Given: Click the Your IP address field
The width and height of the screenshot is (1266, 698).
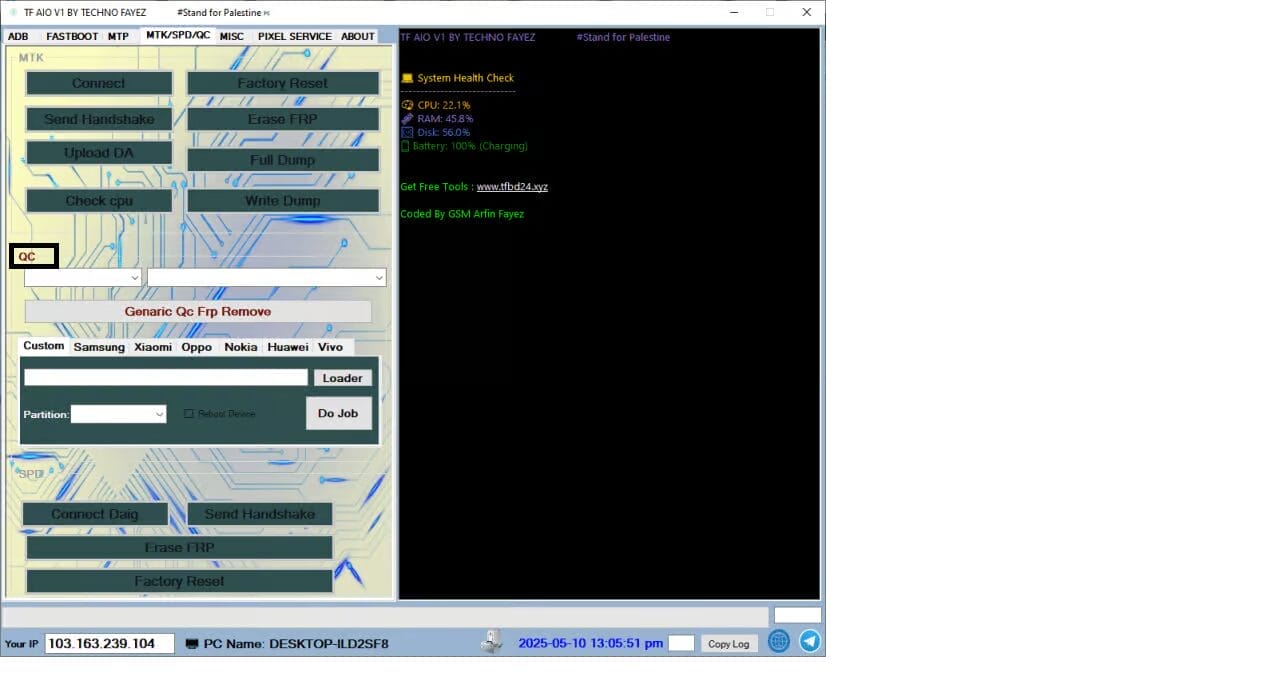Looking at the screenshot, I should 110,643.
